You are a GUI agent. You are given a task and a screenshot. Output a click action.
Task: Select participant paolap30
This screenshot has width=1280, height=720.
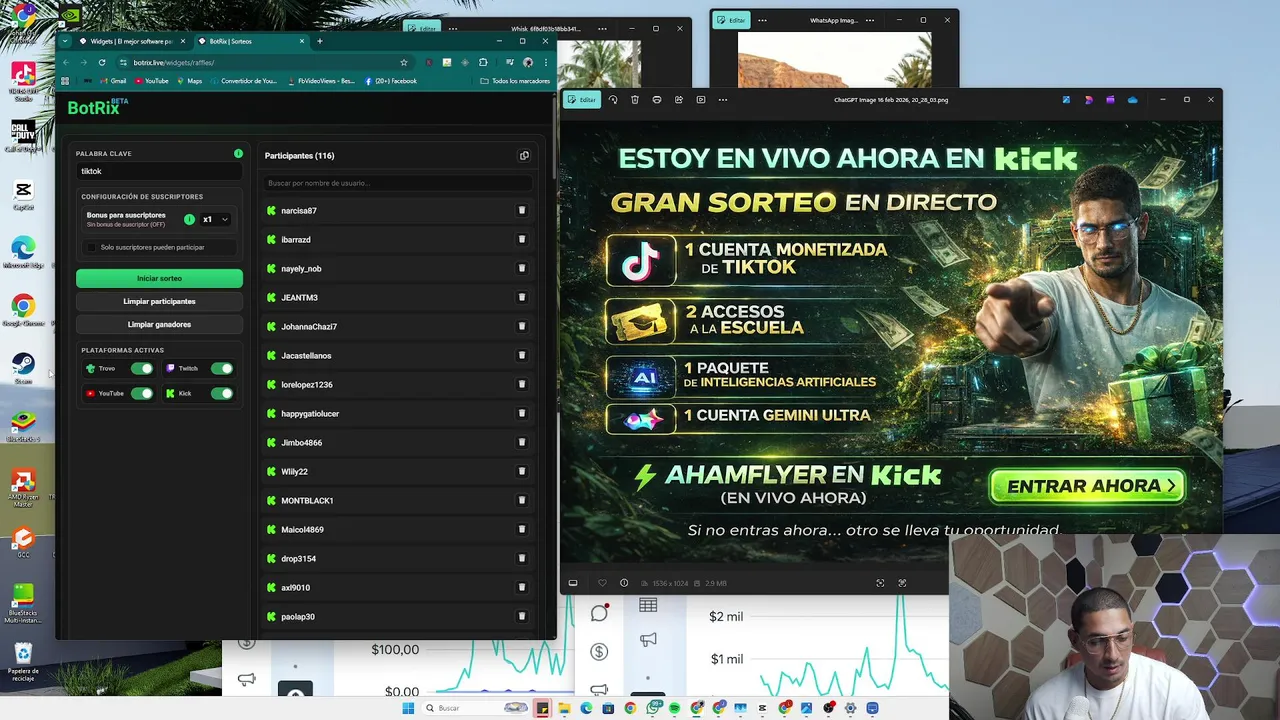pyautogui.click(x=298, y=616)
